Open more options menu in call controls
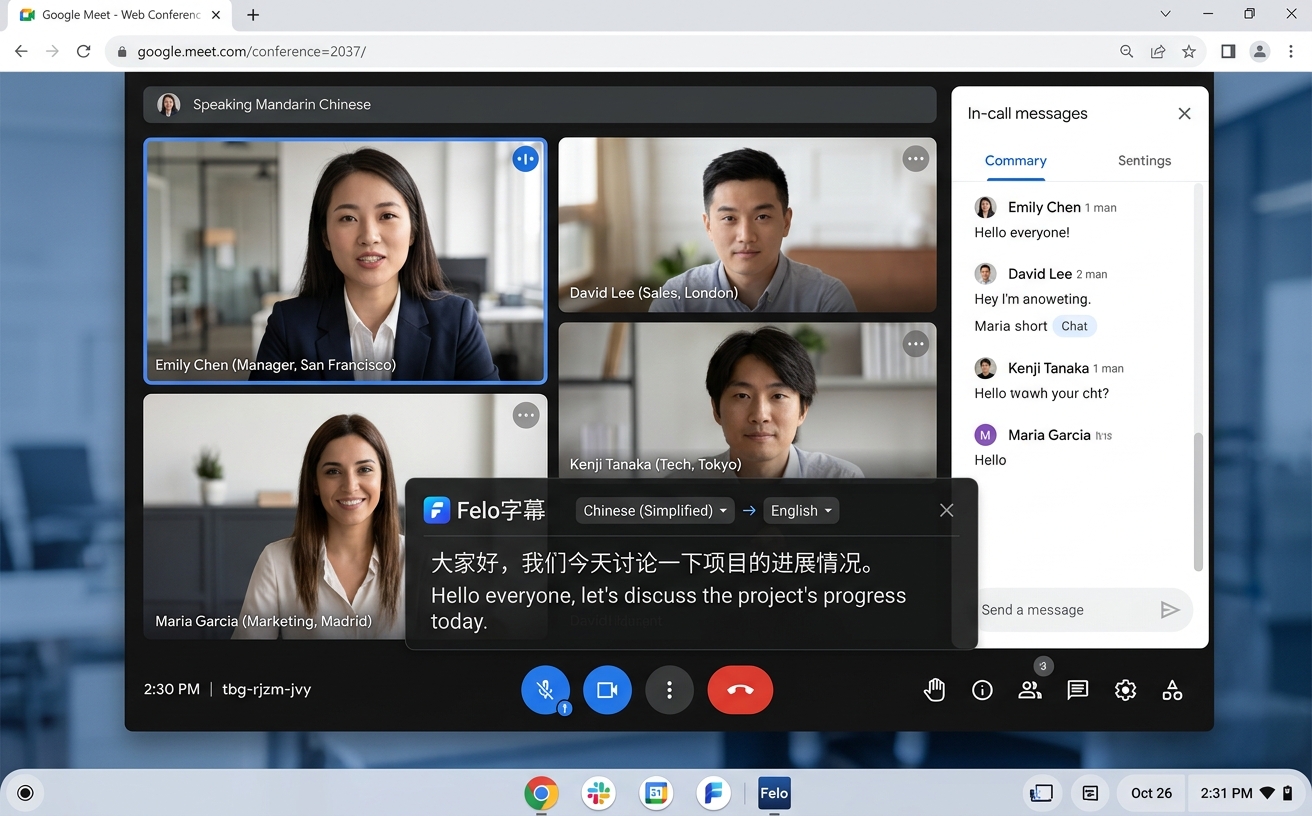 click(669, 689)
